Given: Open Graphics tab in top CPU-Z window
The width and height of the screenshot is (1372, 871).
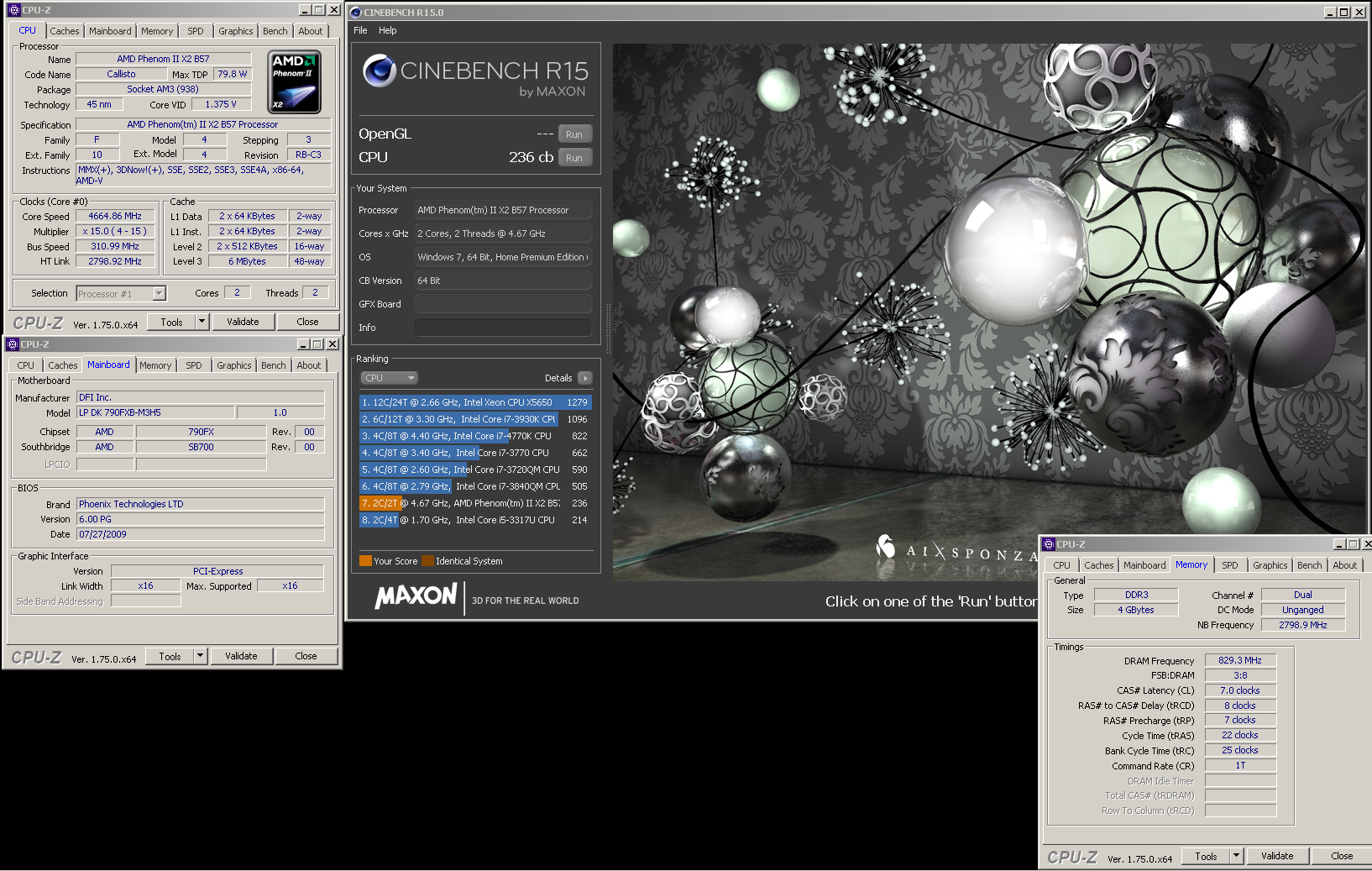Looking at the screenshot, I should 236,31.
